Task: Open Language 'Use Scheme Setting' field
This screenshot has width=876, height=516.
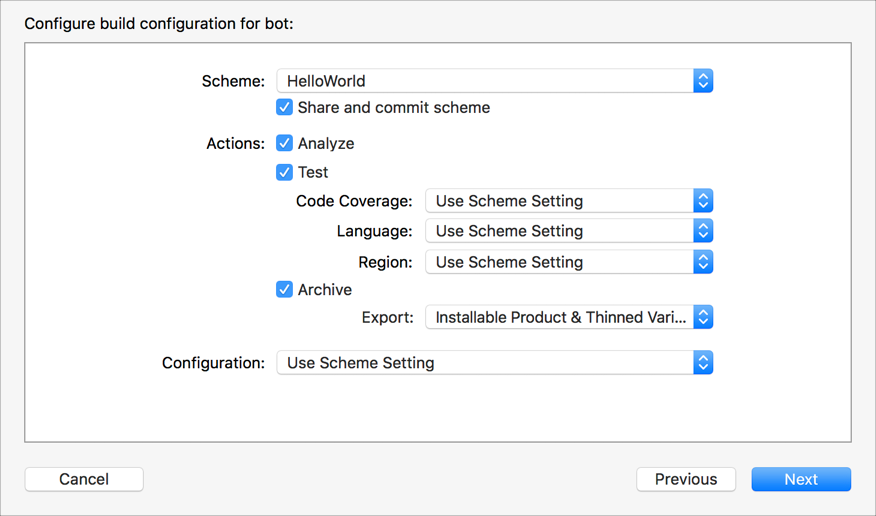Action: pyautogui.click(x=559, y=231)
